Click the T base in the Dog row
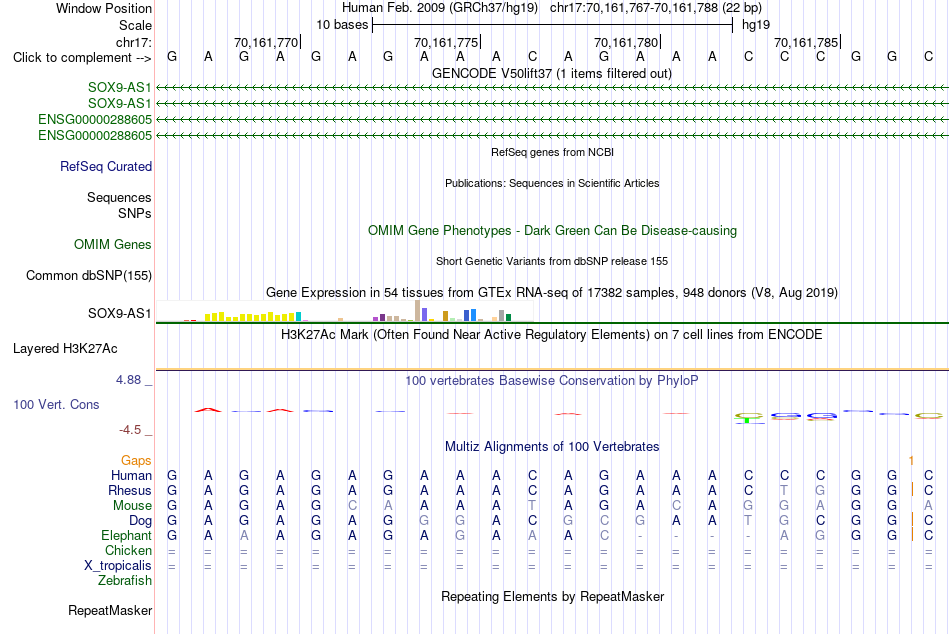The height and width of the screenshot is (634, 950). click(748, 521)
